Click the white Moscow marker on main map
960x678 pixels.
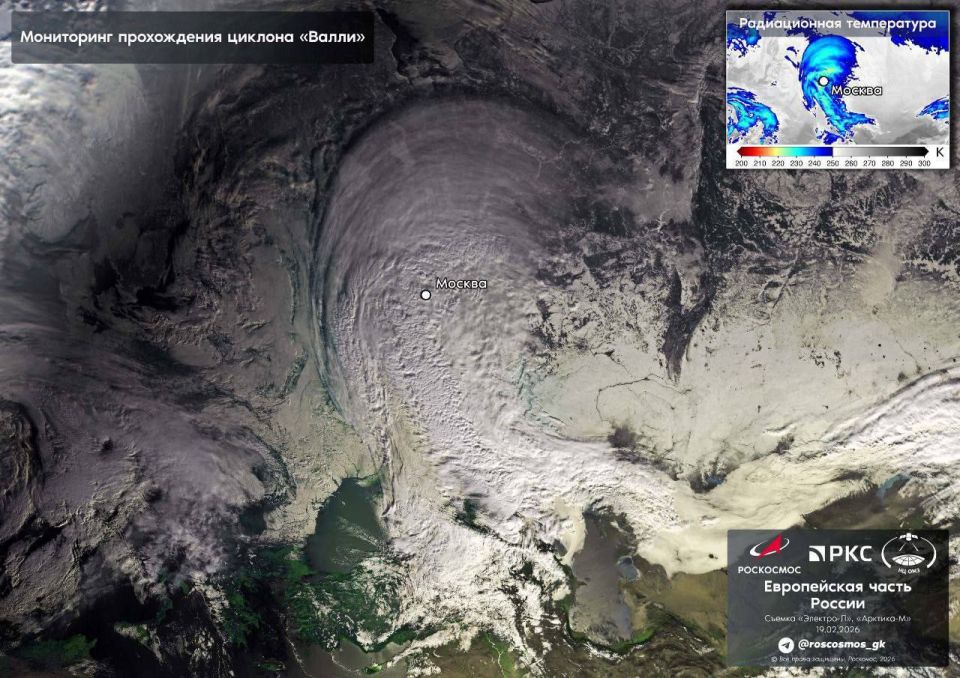point(426,295)
